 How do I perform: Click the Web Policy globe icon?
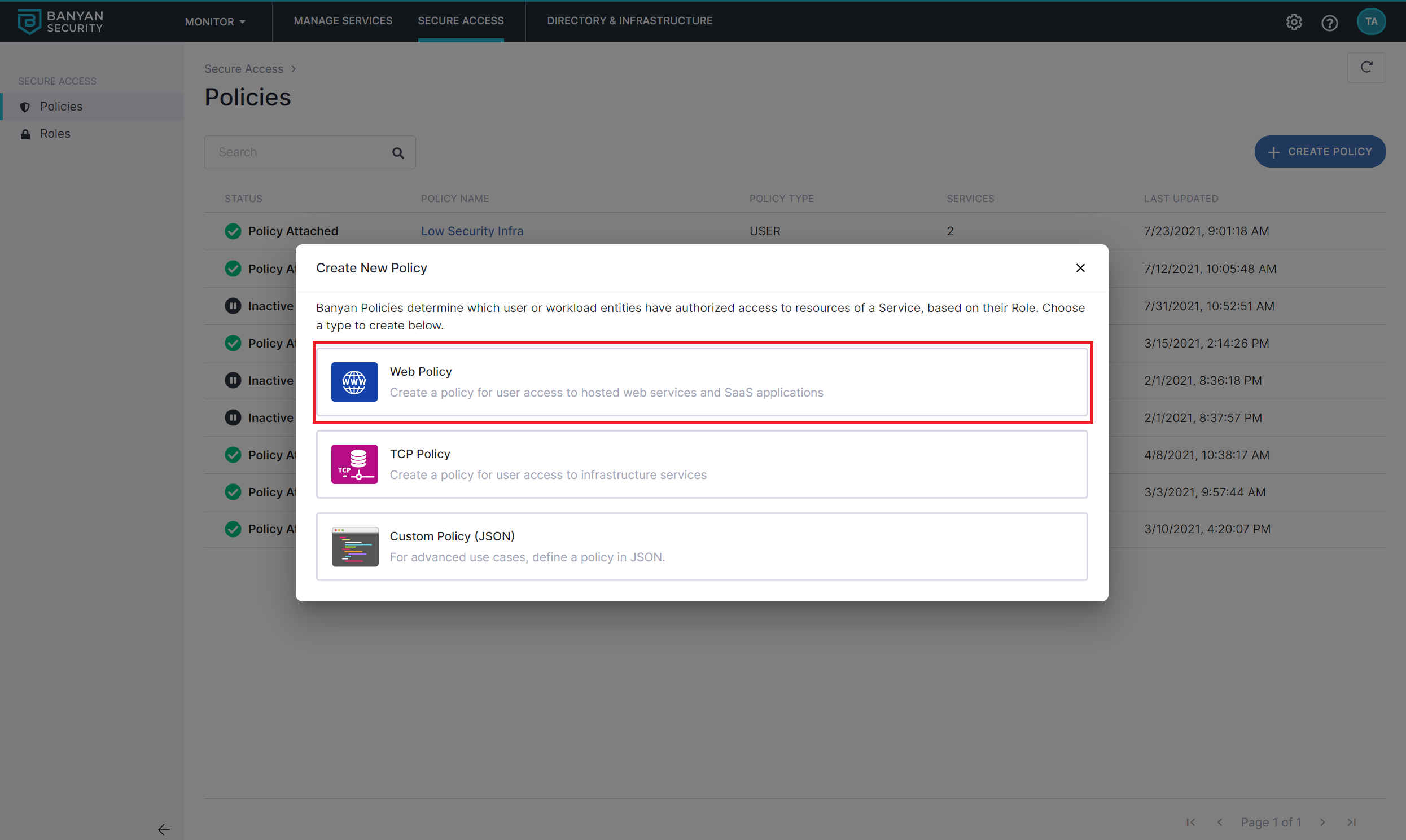pyautogui.click(x=354, y=382)
